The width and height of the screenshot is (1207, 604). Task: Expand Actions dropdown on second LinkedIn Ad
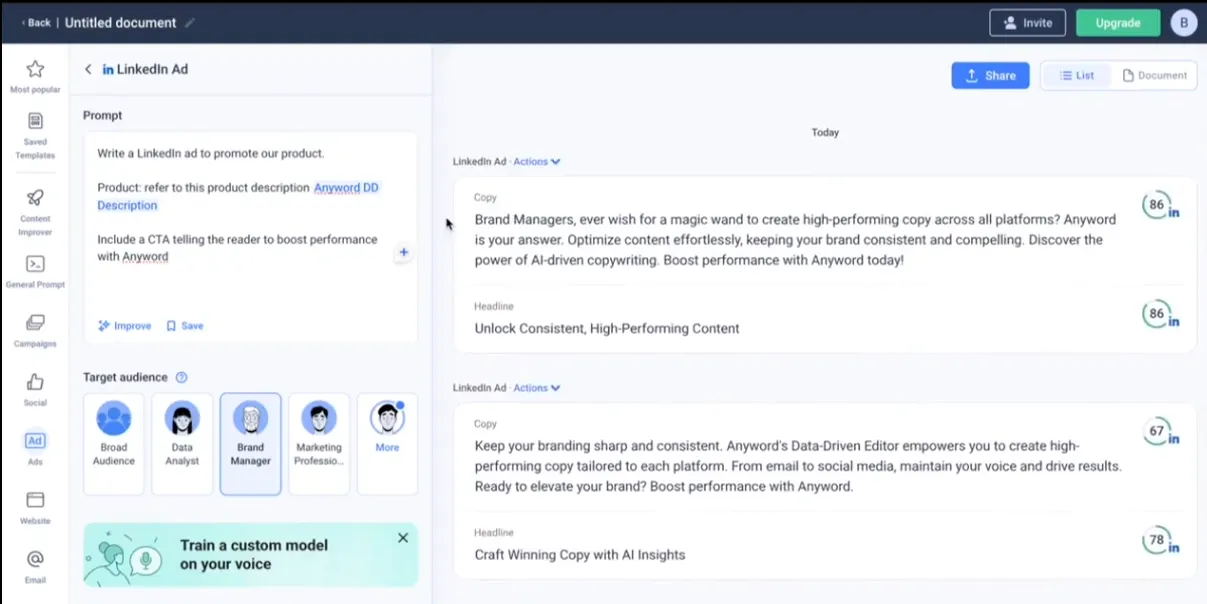pyautogui.click(x=537, y=388)
